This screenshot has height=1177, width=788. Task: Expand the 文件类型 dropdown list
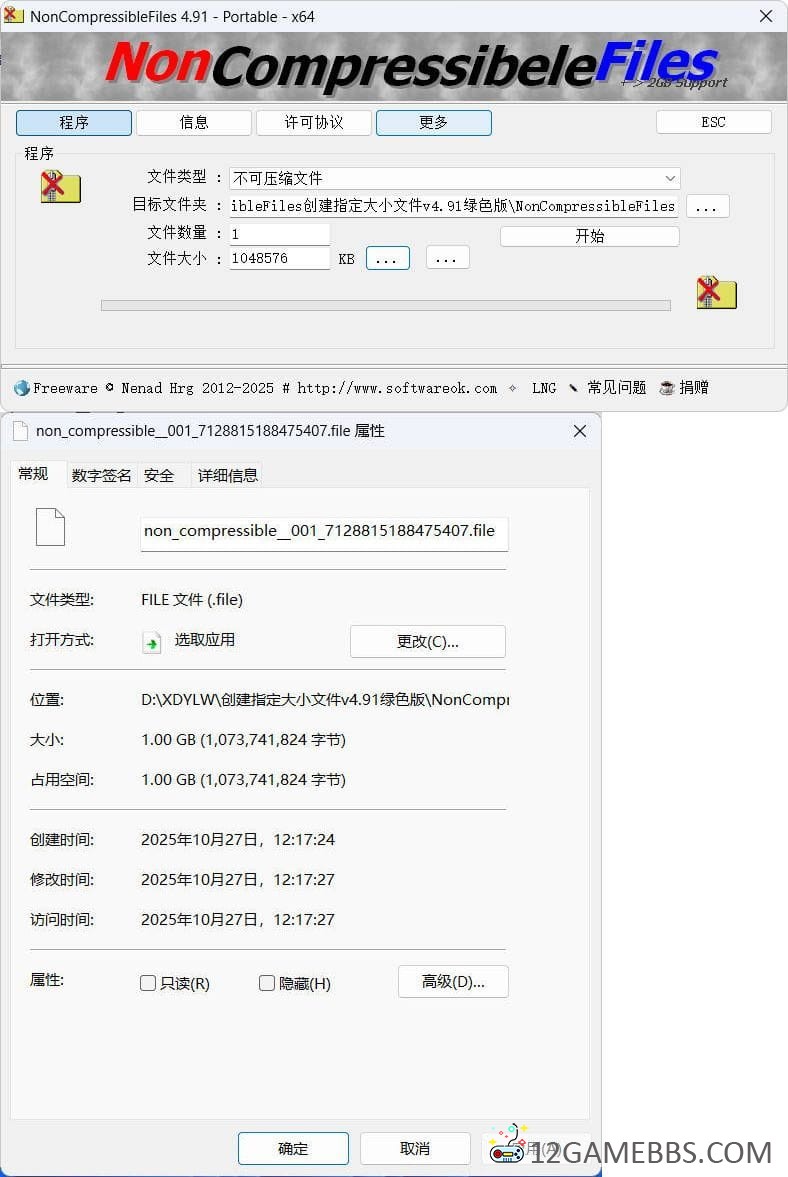[x=669, y=178]
